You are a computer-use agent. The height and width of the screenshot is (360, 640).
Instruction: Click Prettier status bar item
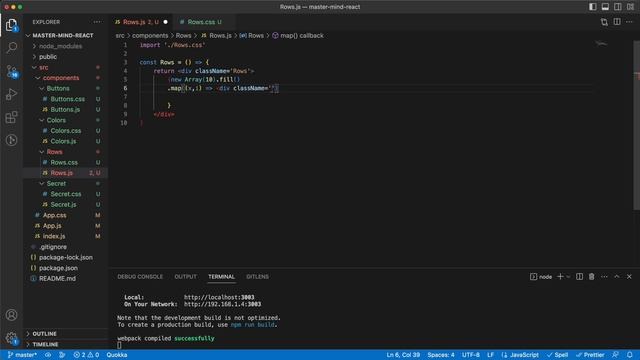tap(590, 355)
